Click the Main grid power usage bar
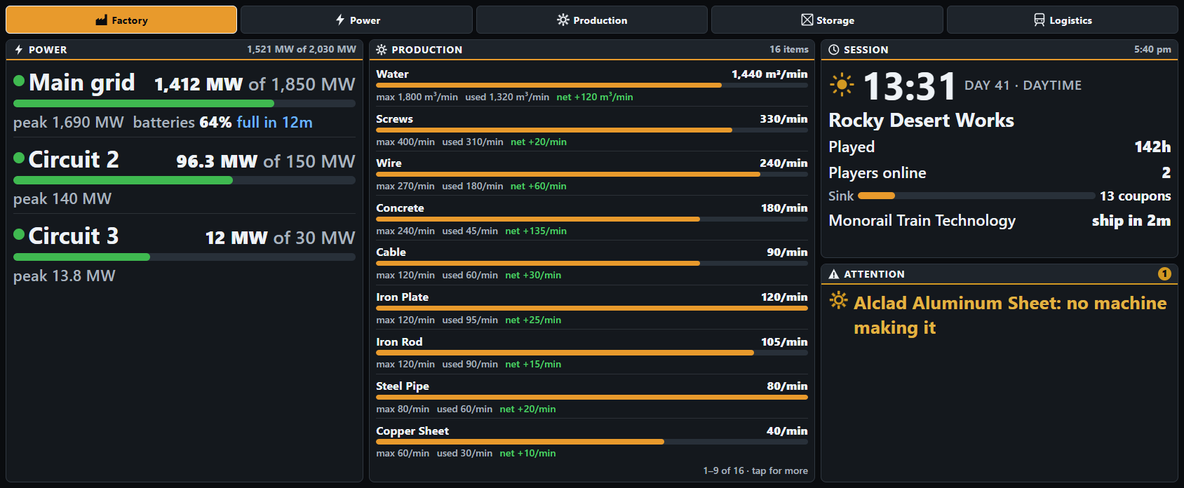The width and height of the screenshot is (1184, 488). click(x=184, y=103)
